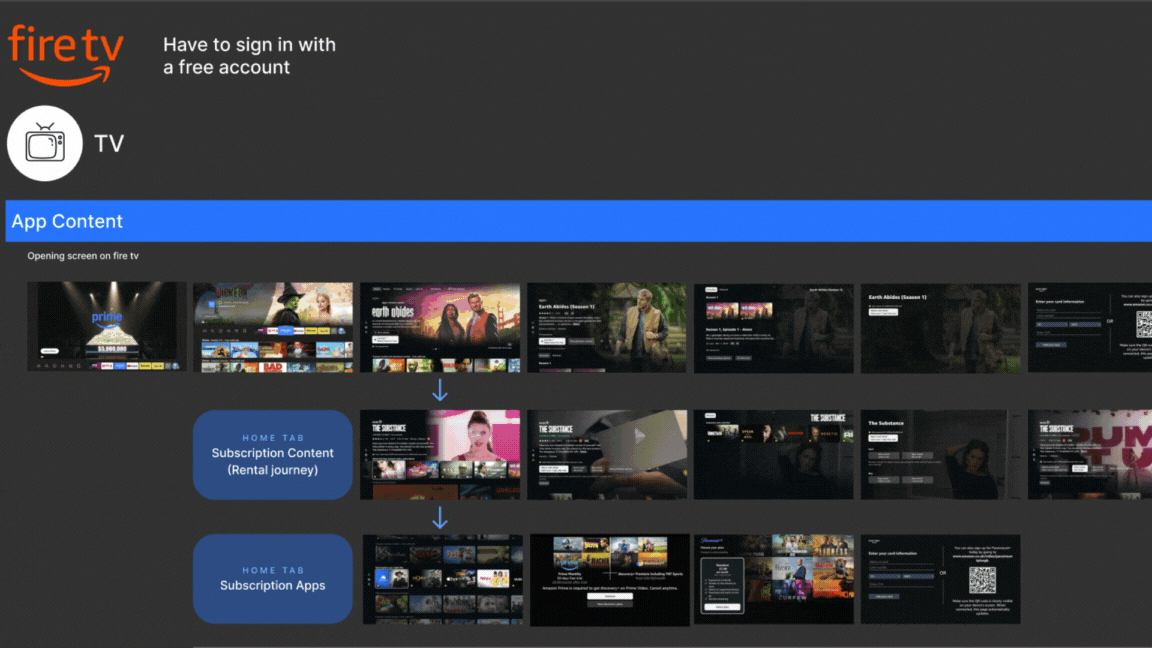Open the "earth abides" featured banner thumbnail

click(x=439, y=327)
